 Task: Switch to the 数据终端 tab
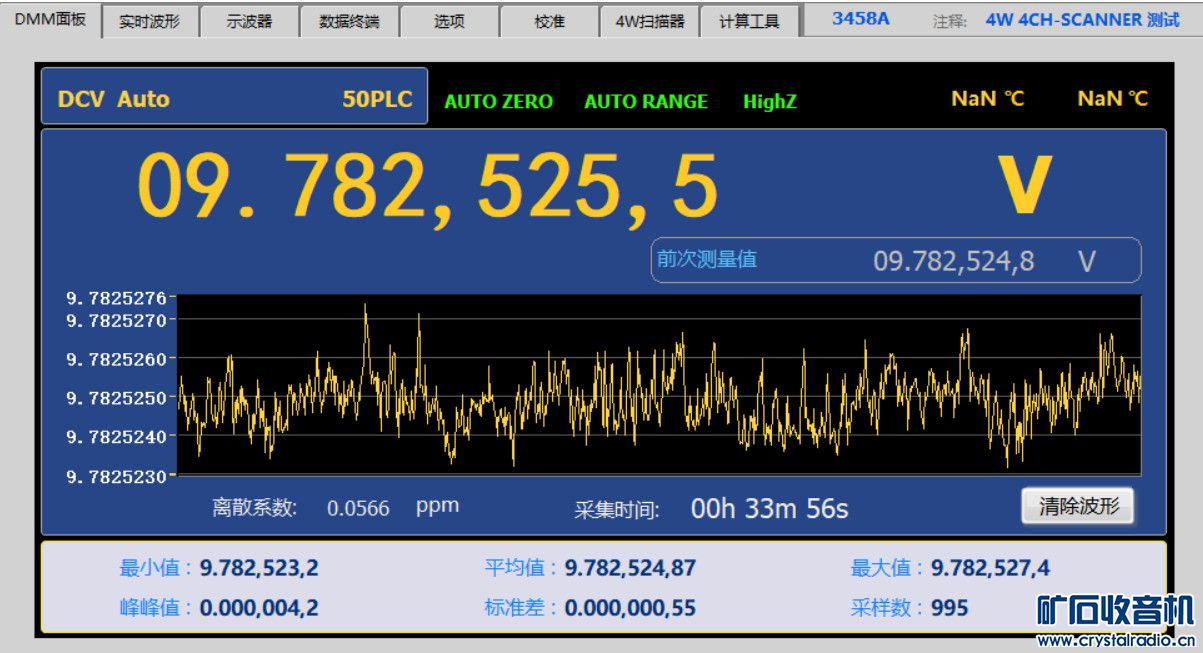349,21
